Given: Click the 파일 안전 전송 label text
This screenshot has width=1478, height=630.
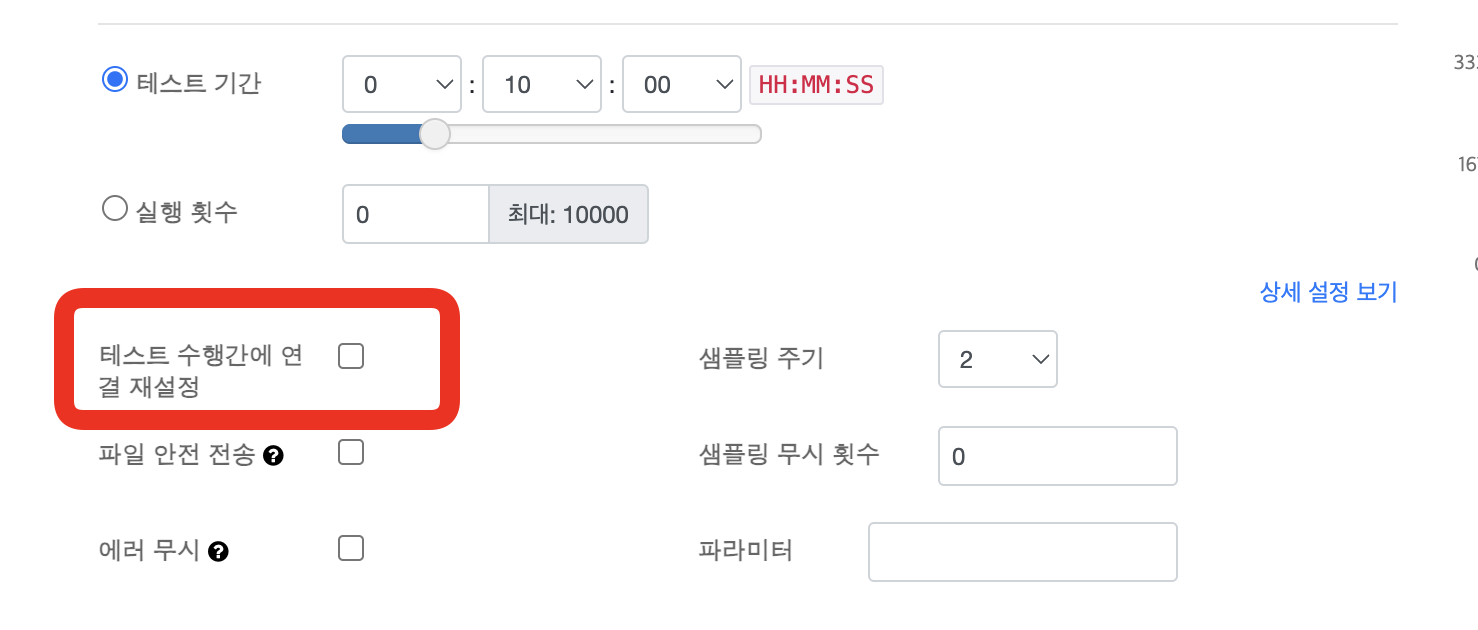Looking at the screenshot, I should pos(177,456).
